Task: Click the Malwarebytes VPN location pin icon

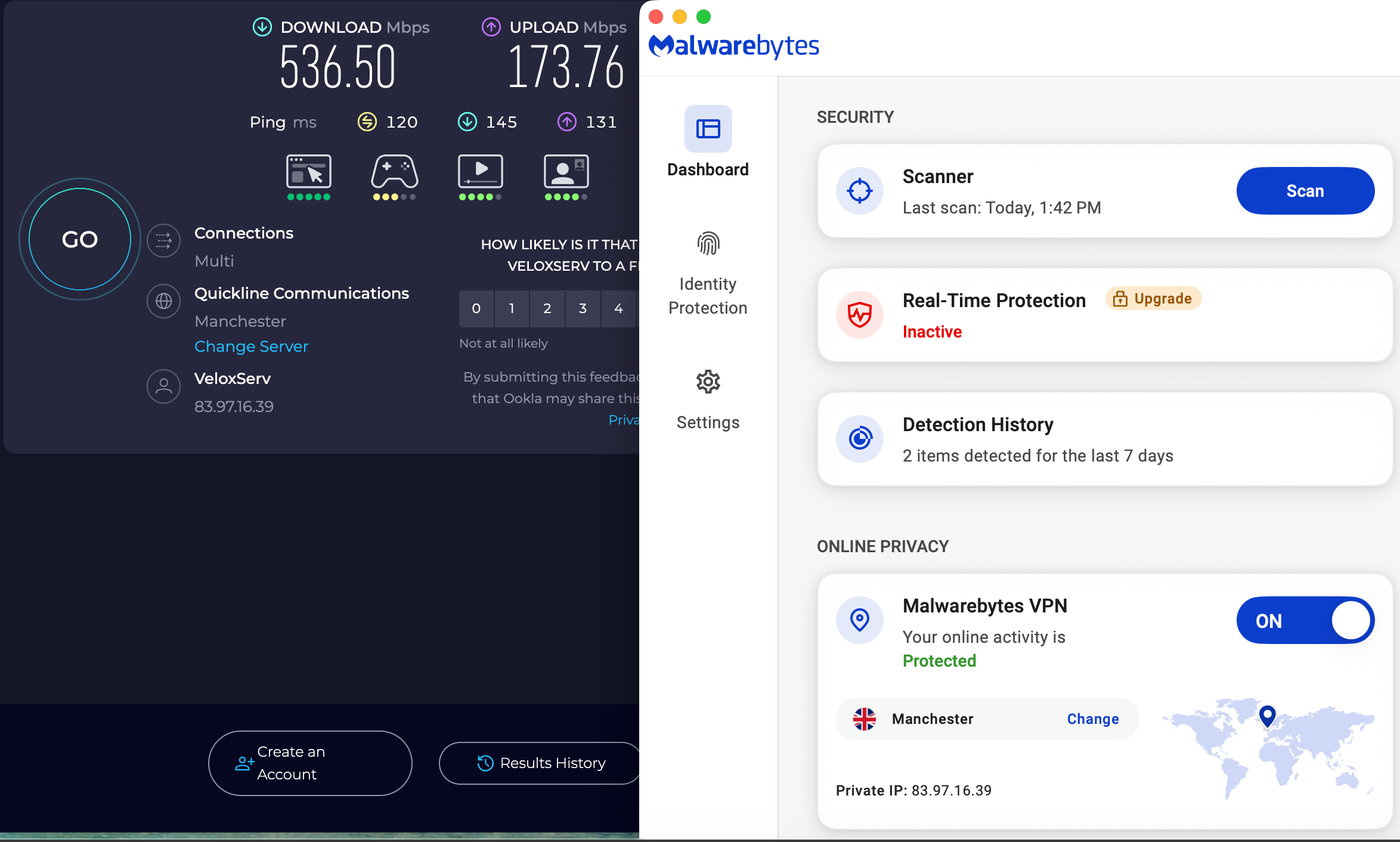Action: [x=859, y=620]
